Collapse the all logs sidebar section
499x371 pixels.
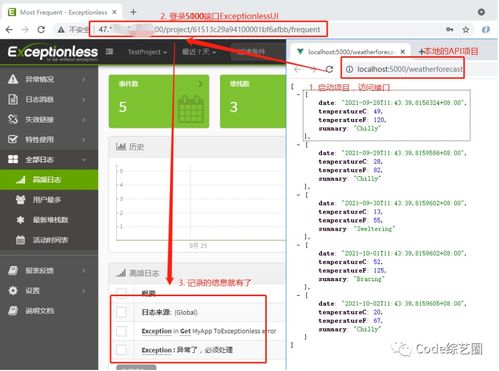[49, 160]
